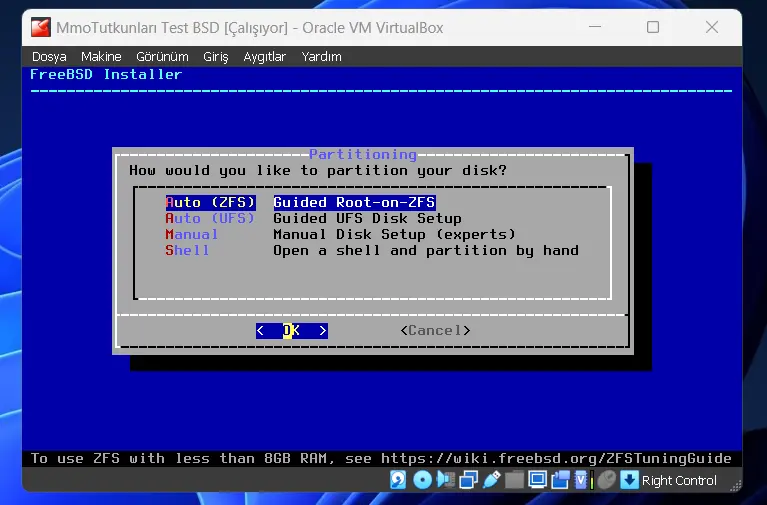Select the Manual partitioning option
This screenshot has height=505, width=767.
[192, 234]
